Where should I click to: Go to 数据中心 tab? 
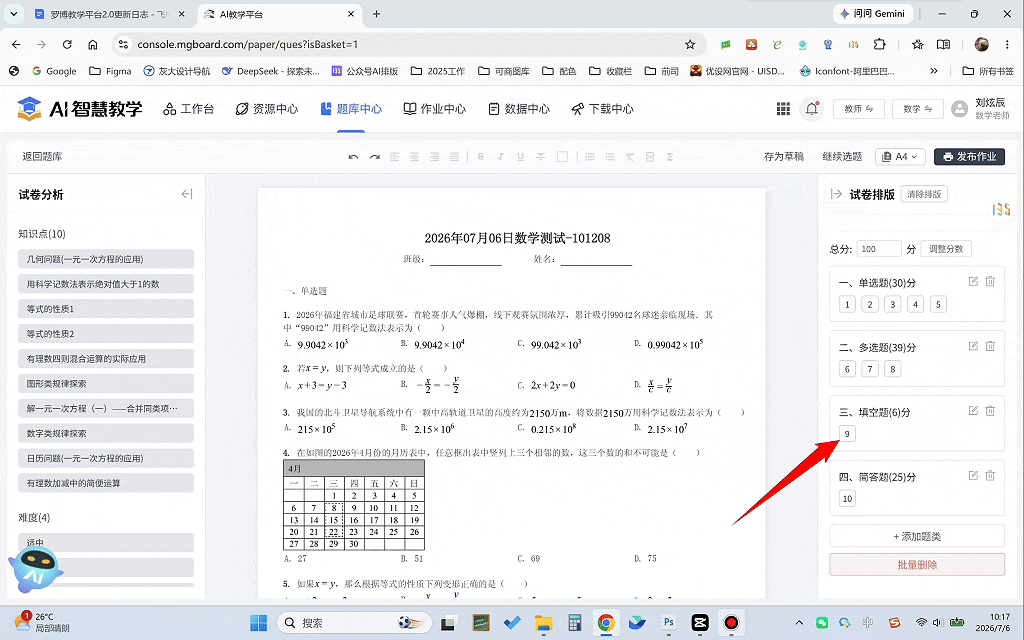519,109
